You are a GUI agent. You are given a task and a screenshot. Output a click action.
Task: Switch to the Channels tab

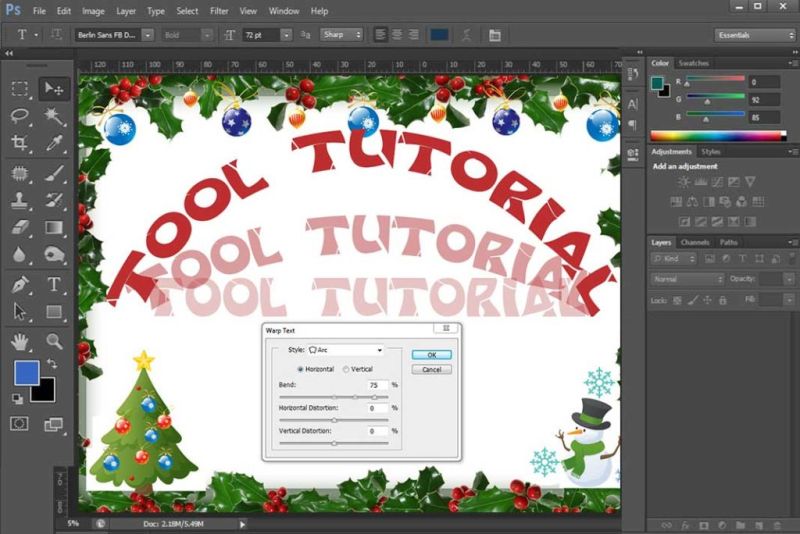coord(695,242)
